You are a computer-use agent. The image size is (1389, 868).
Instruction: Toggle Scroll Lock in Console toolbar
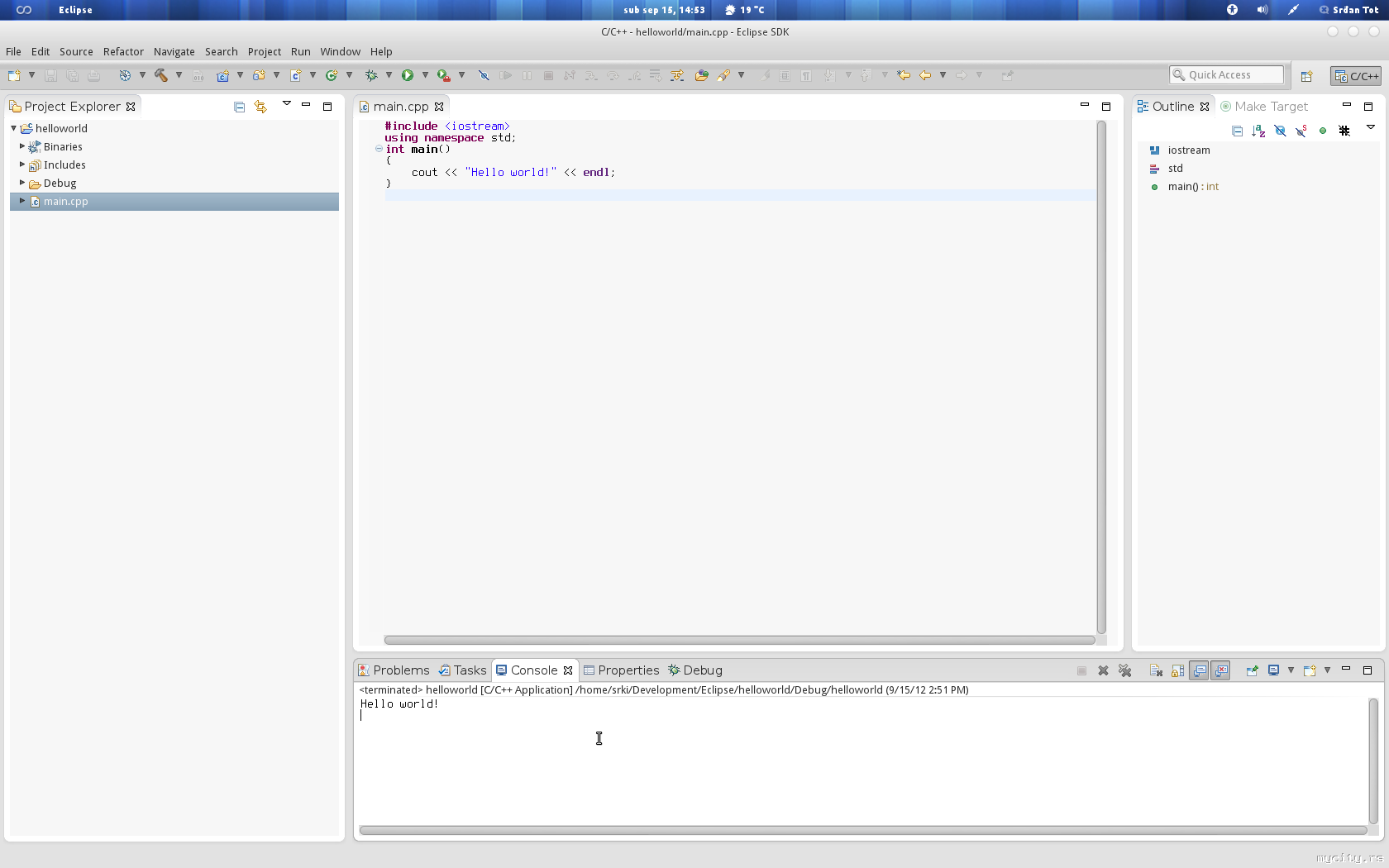pyautogui.click(x=1177, y=670)
